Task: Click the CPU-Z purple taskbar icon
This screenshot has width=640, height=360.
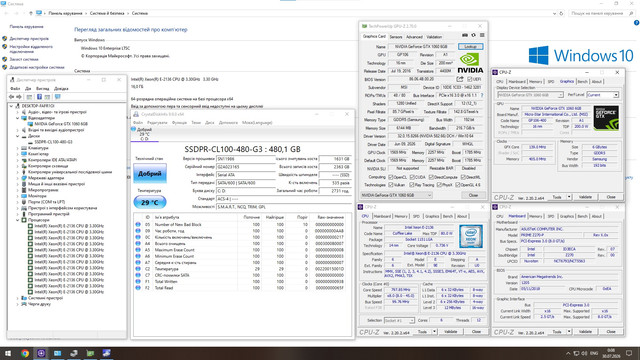Action: 41,353
